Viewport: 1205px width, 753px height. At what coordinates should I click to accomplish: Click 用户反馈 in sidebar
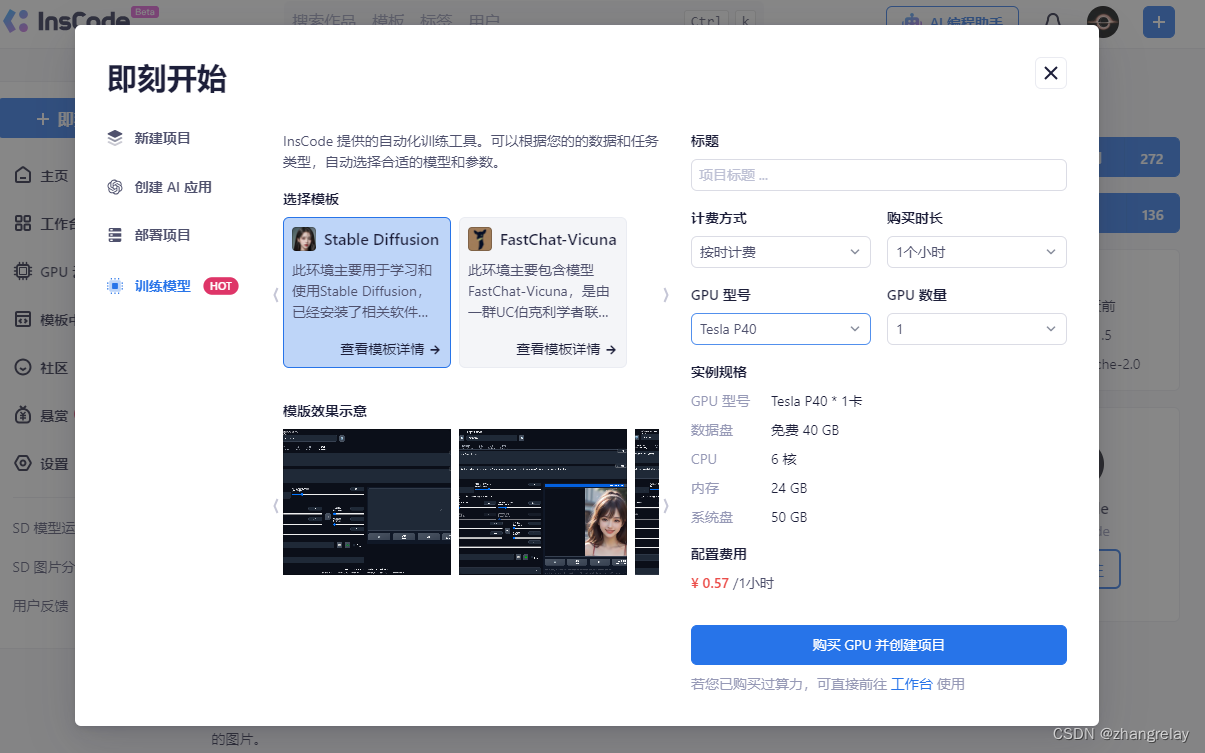point(40,606)
